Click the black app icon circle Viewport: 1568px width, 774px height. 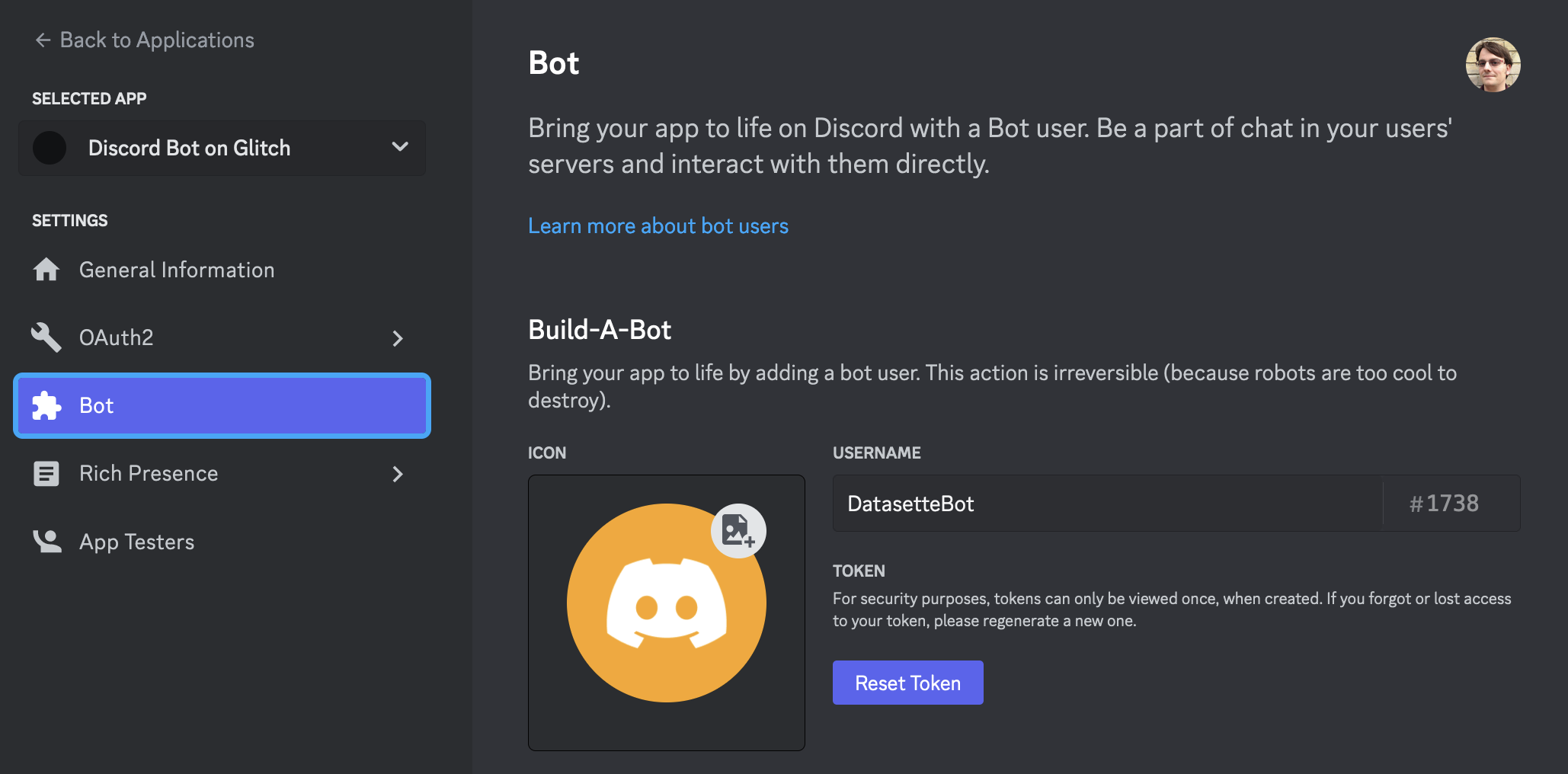(50, 148)
